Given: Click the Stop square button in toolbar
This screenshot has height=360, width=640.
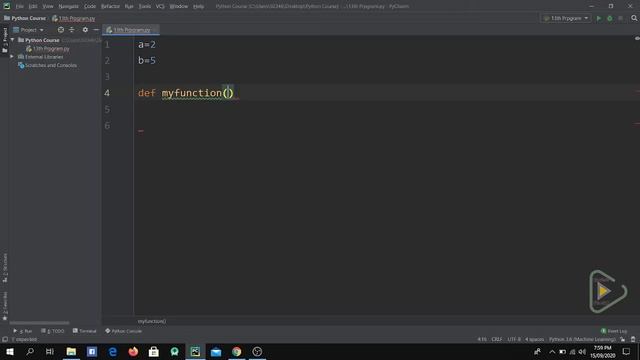Looking at the screenshot, I should (x=620, y=18).
